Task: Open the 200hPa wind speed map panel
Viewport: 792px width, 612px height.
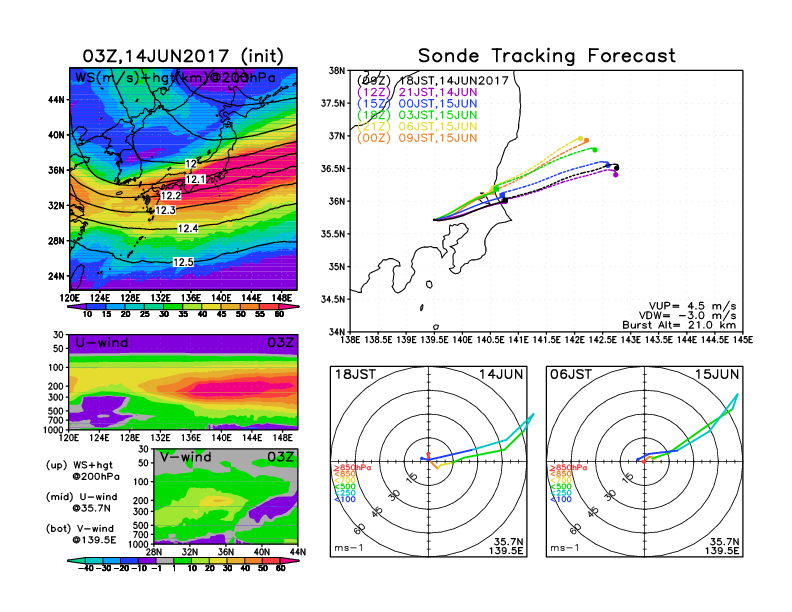Action: pyautogui.click(x=183, y=179)
